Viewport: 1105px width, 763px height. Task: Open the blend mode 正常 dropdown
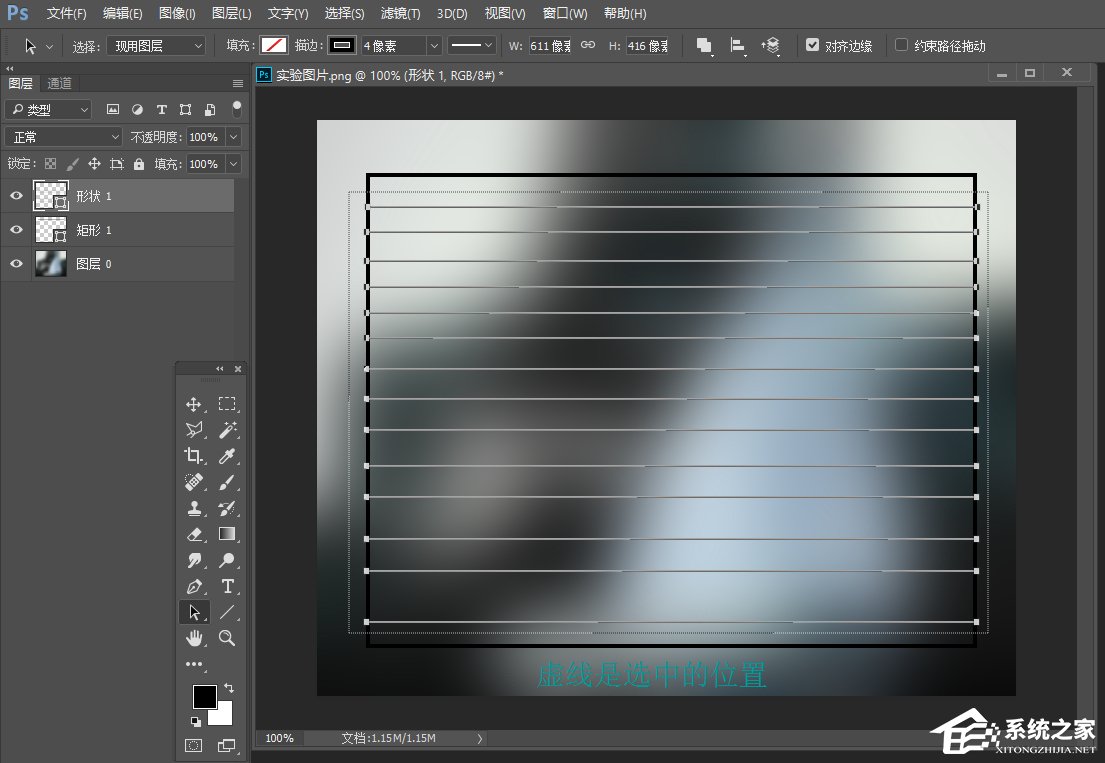point(64,137)
